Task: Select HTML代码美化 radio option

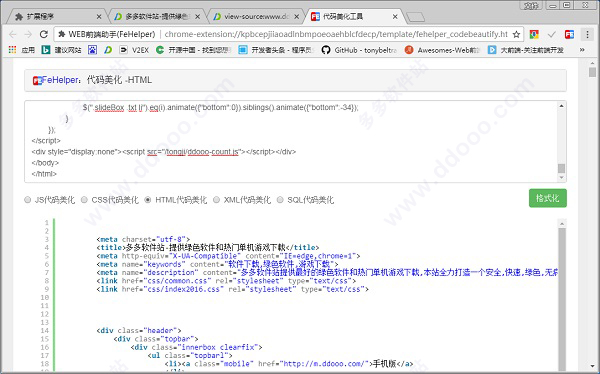Action: (x=148, y=200)
